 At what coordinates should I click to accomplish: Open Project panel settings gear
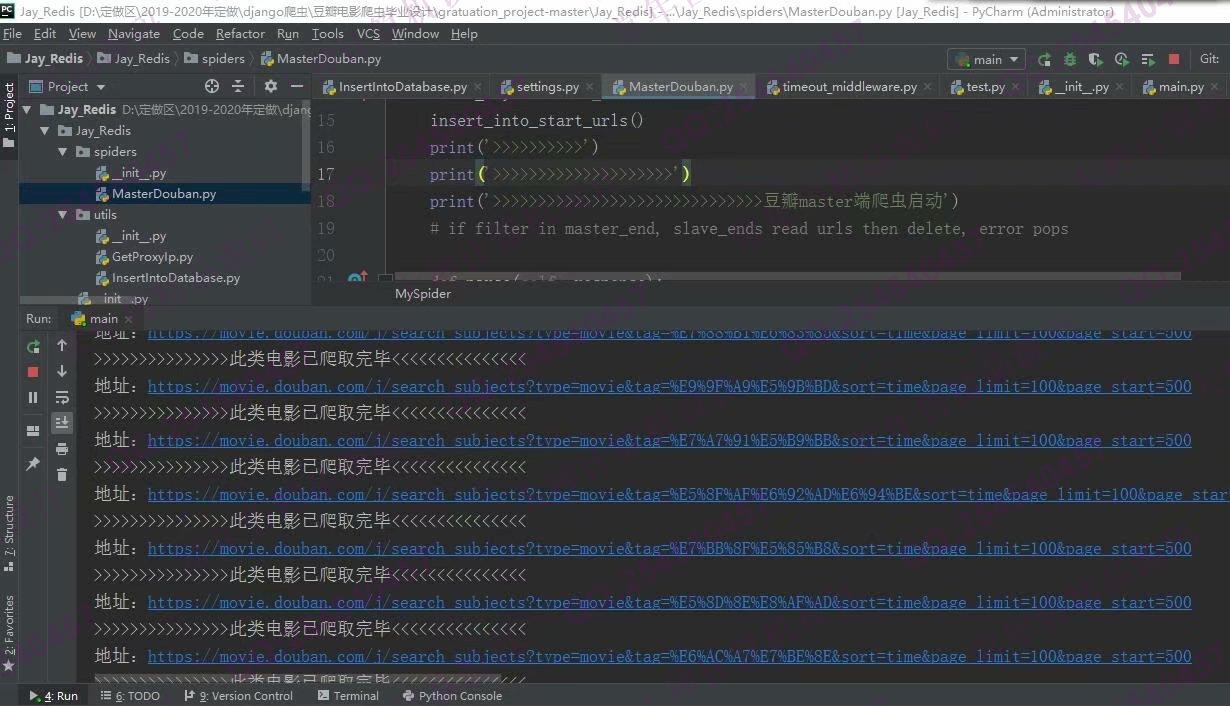[x=271, y=87]
